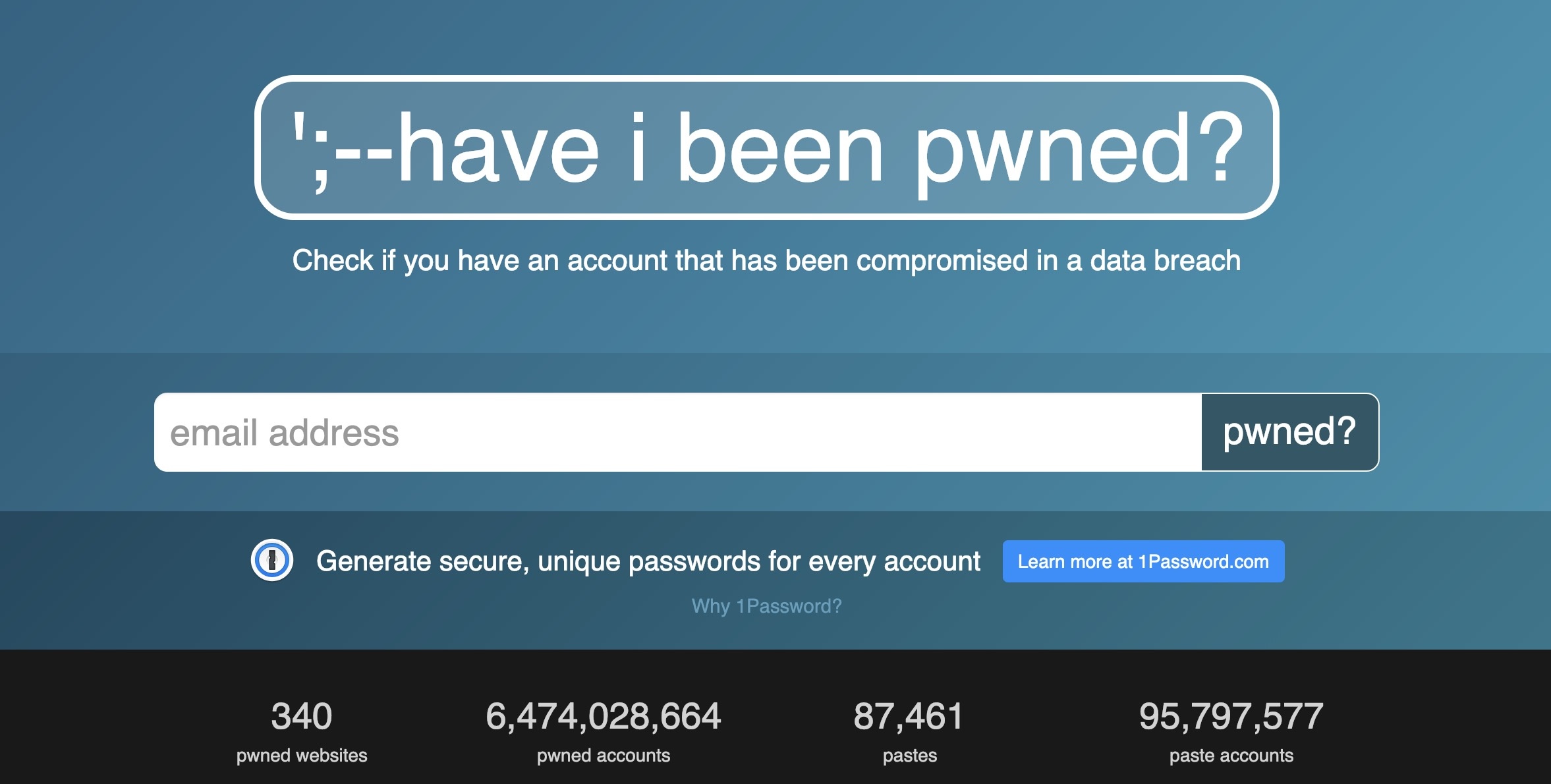Viewport: 1551px width, 784px height.
Task: Follow the "Why 1Password?" link
Action: (766, 606)
